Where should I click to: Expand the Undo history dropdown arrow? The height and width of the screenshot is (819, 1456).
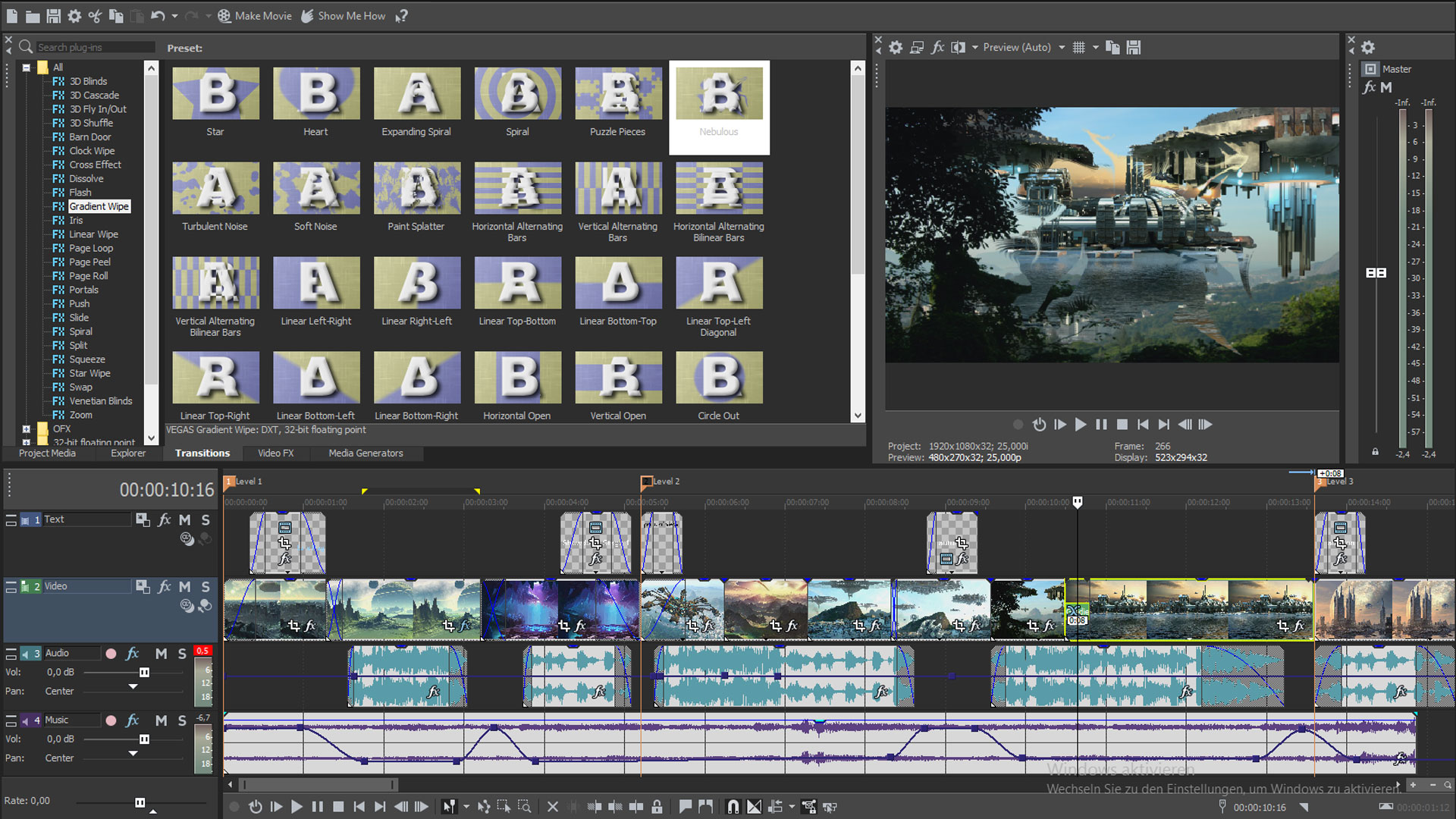[174, 15]
